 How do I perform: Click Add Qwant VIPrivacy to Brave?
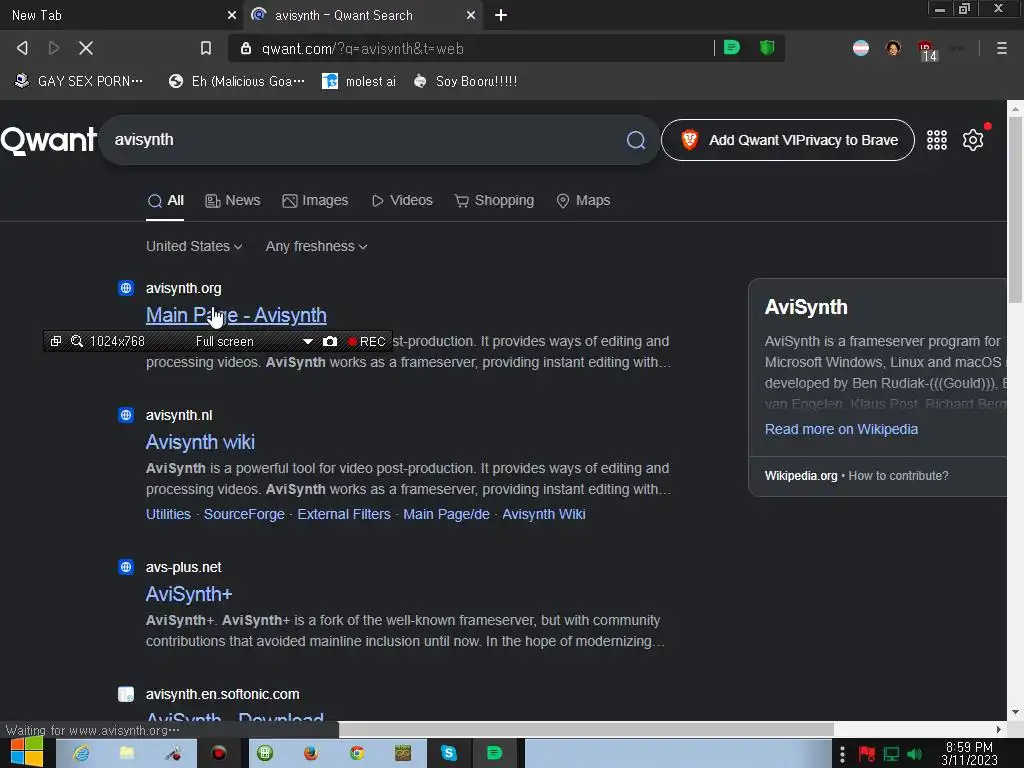tap(788, 140)
